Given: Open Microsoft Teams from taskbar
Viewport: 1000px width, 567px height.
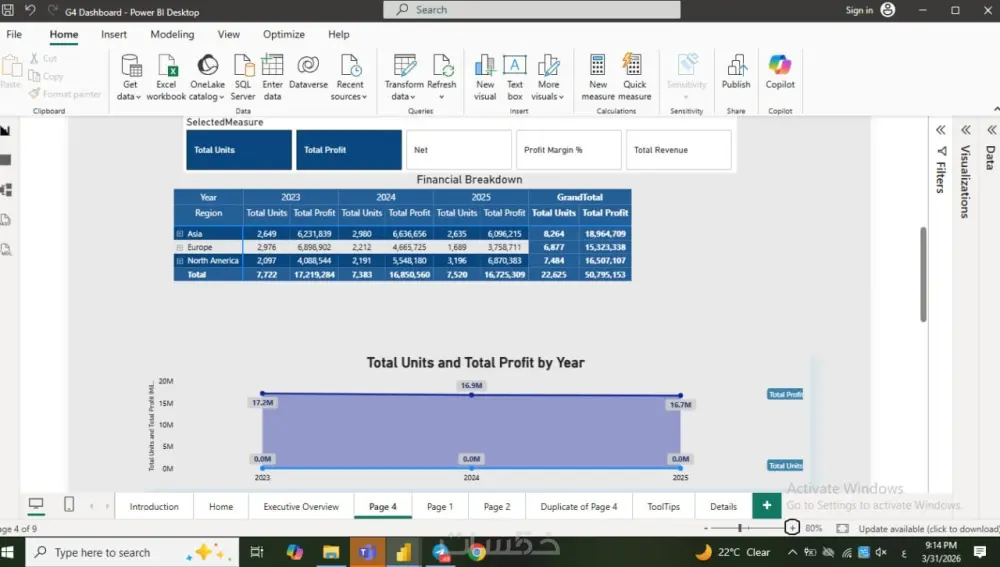Looking at the screenshot, I should click(367, 552).
